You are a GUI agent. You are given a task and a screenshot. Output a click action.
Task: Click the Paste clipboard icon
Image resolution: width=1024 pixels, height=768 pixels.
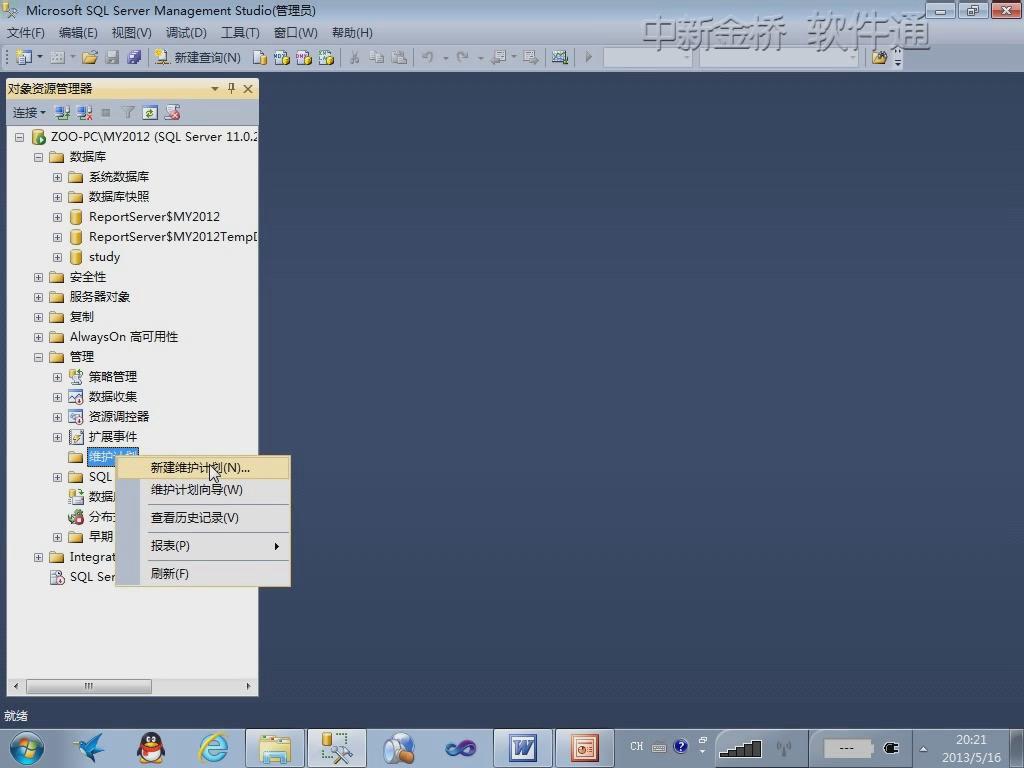pos(399,57)
